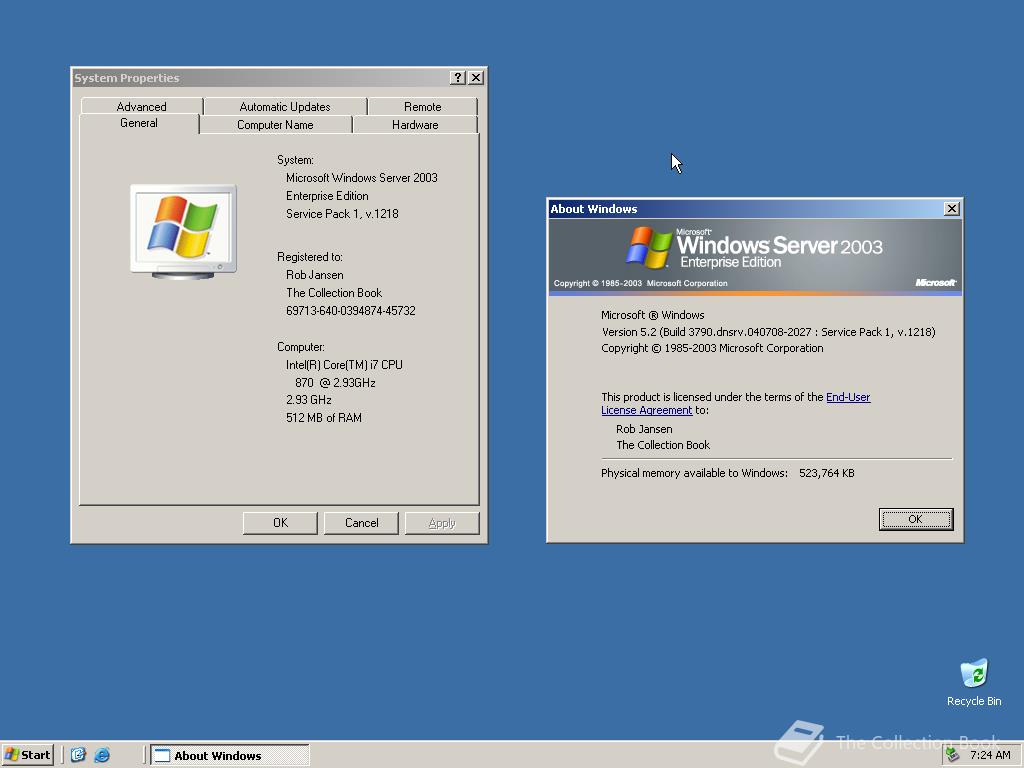The width and height of the screenshot is (1024, 768).
Task: Click 'Enterprise Edition' in System Properties
Action: 327,196
